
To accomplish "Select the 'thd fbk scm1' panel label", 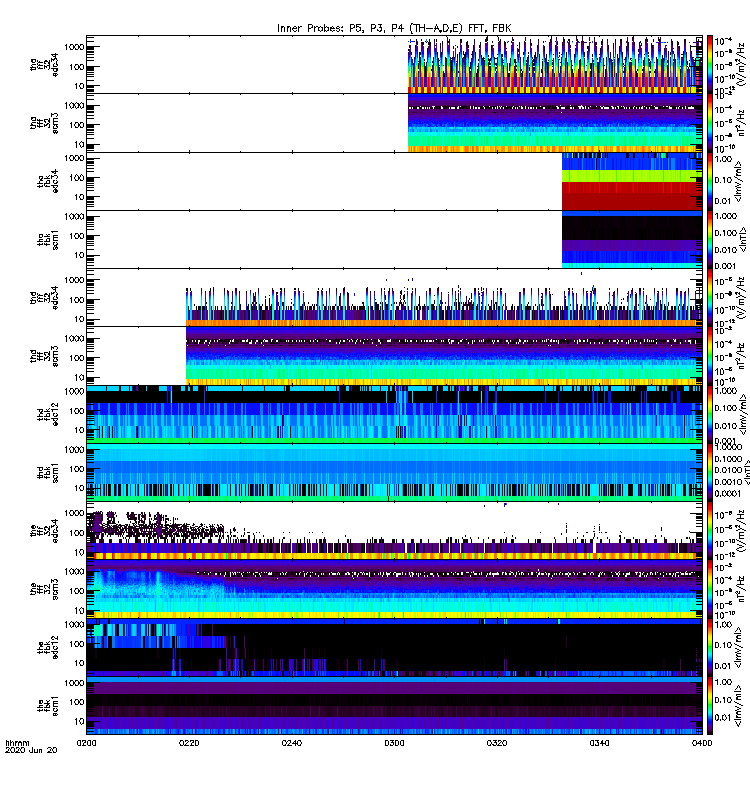I will [x=48, y=472].
